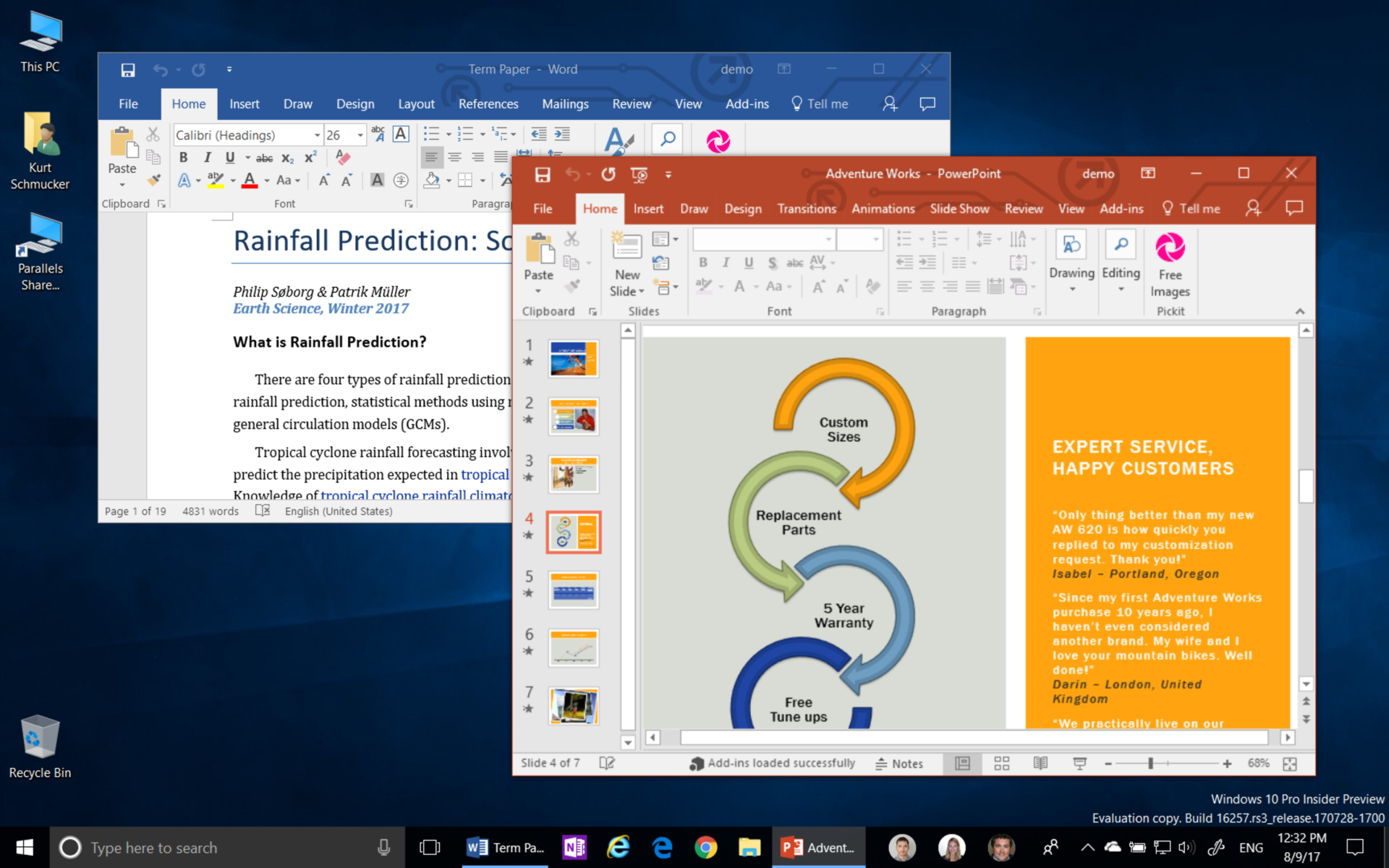Expand the Clipboard panel in PowerPoint

point(592,311)
